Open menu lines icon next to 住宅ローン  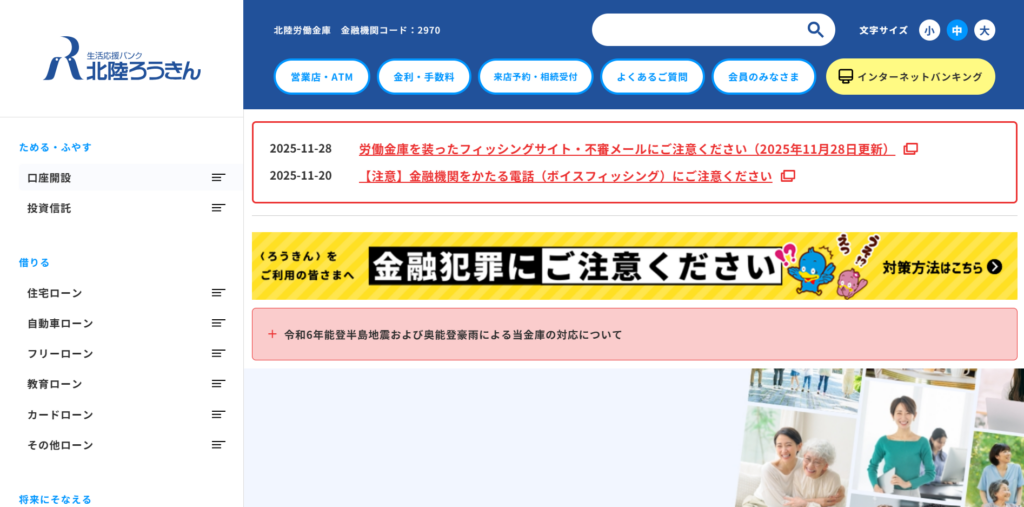tap(218, 293)
